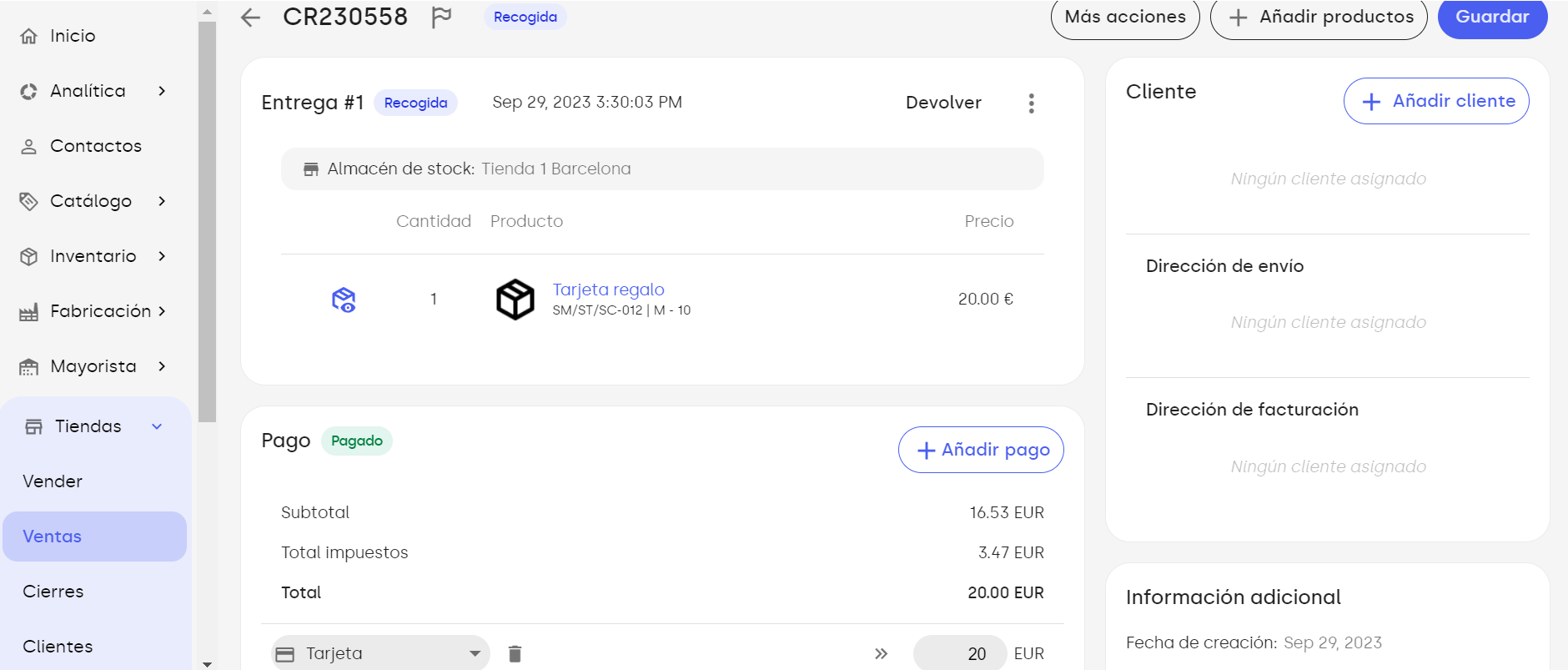Click the Recogida status badge in header
Image resolution: width=1568 pixels, height=670 pixels.
pos(525,17)
